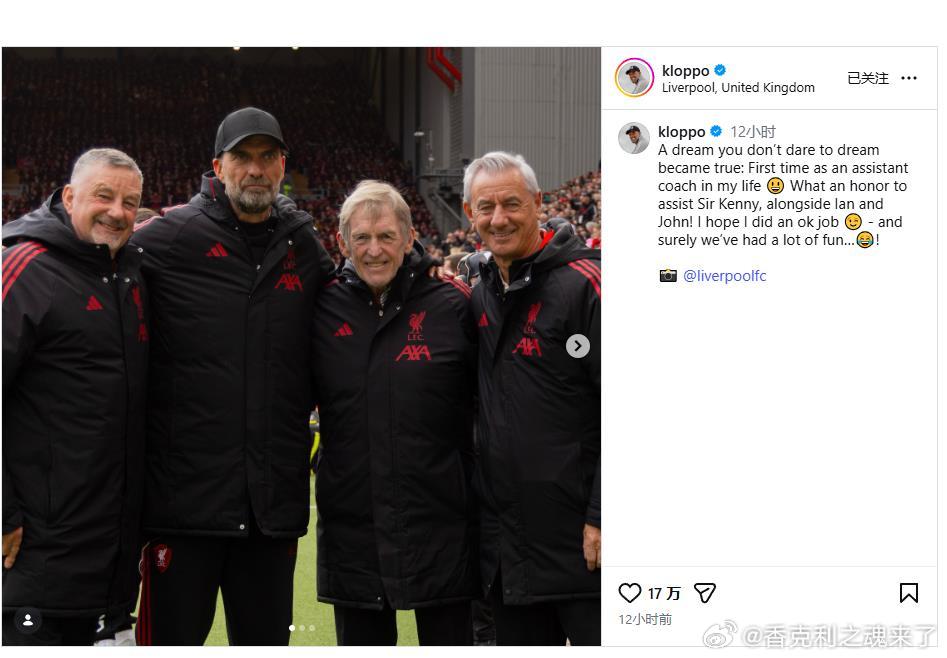This screenshot has width=947, height=658.
Task: Open kloppo username beside the caption
Action: [x=681, y=132]
